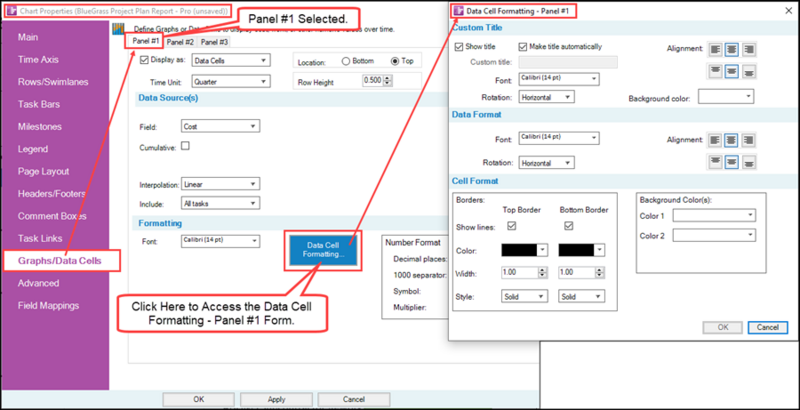This screenshot has width=800, height=410.
Task: Open the Include All tasks dropdown
Action: (x=220, y=203)
